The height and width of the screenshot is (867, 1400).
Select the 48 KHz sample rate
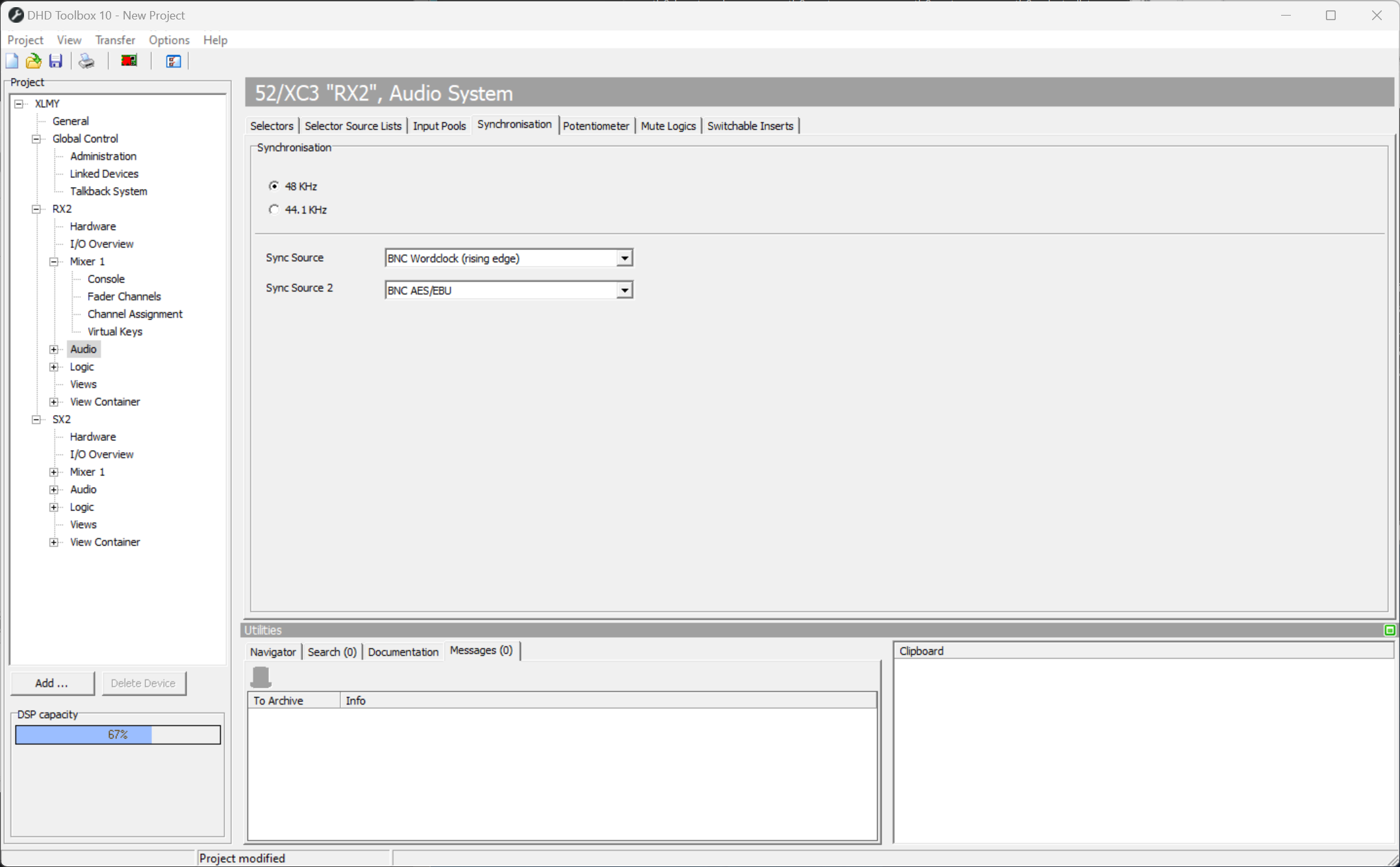coord(274,186)
